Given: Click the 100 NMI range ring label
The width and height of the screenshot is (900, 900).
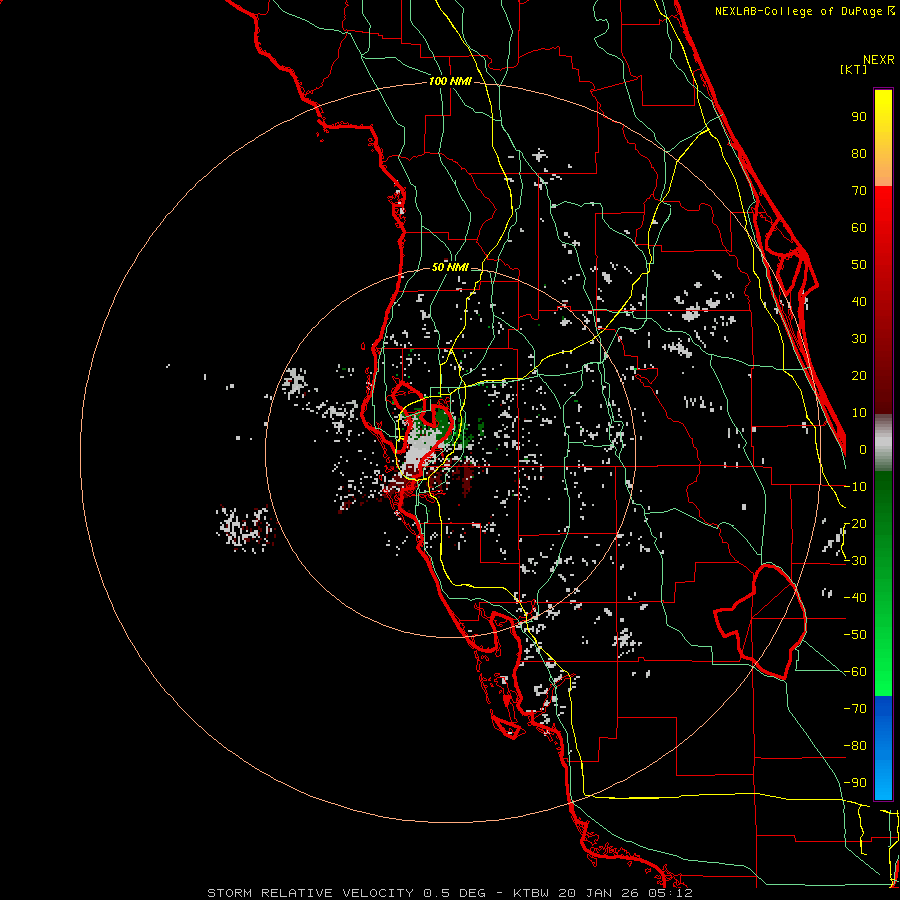Looking at the screenshot, I should tap(450, 81).
